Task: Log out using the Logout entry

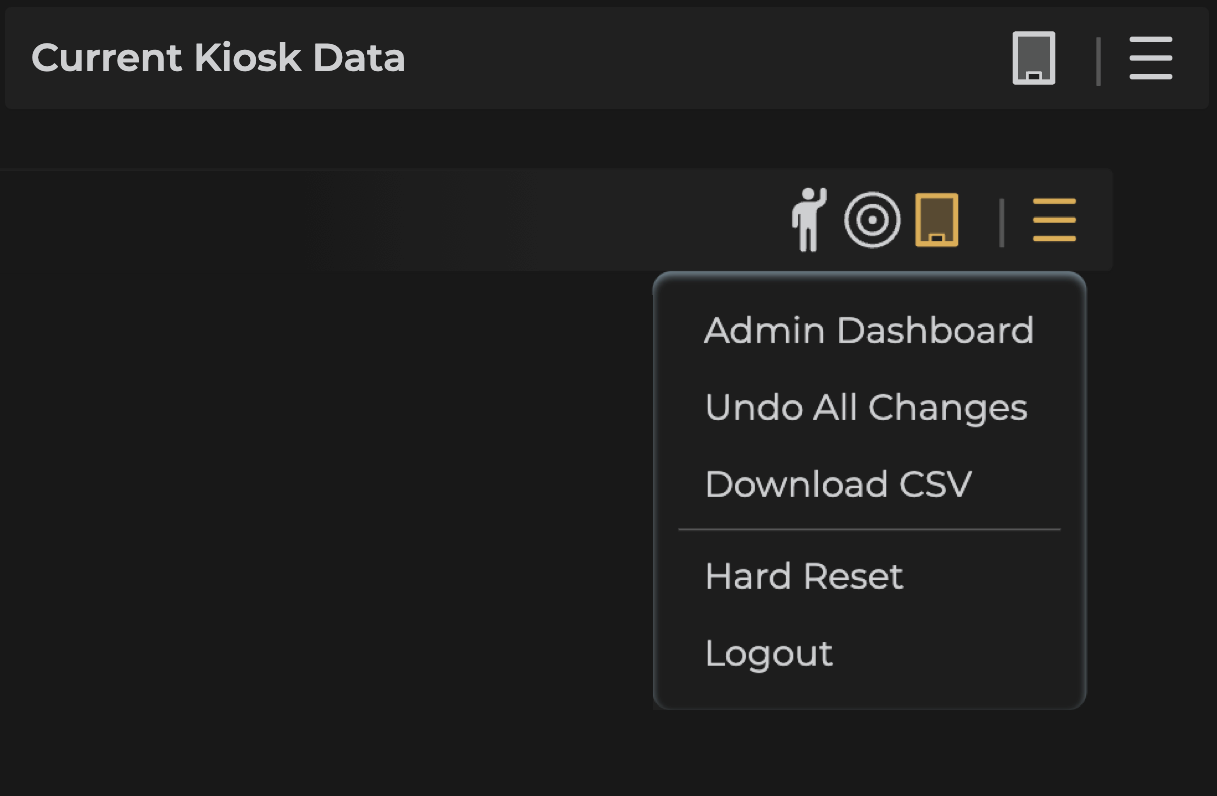Action: (769, 654)
